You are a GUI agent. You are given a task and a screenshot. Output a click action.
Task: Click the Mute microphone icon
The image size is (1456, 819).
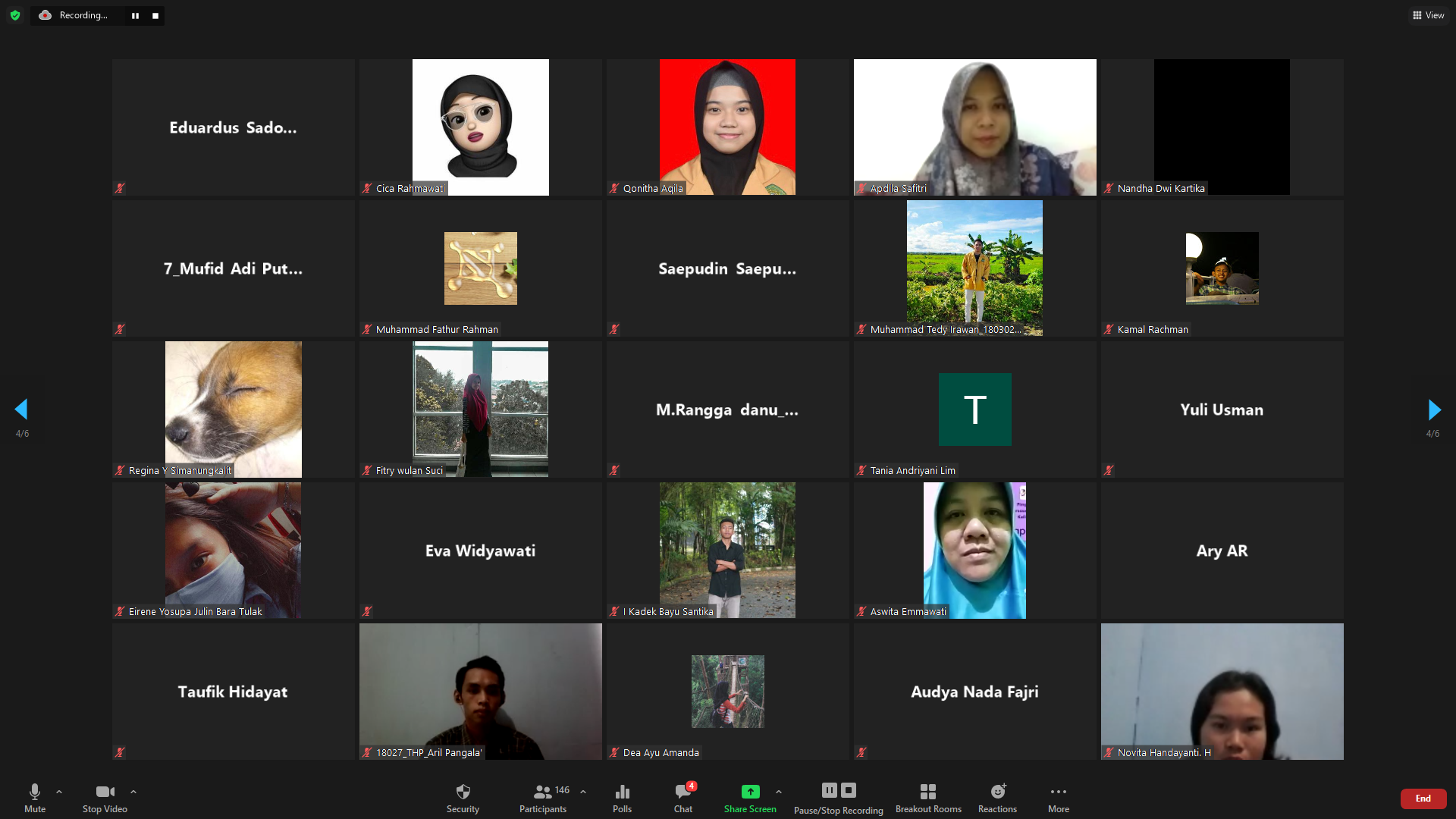(35, 792)
